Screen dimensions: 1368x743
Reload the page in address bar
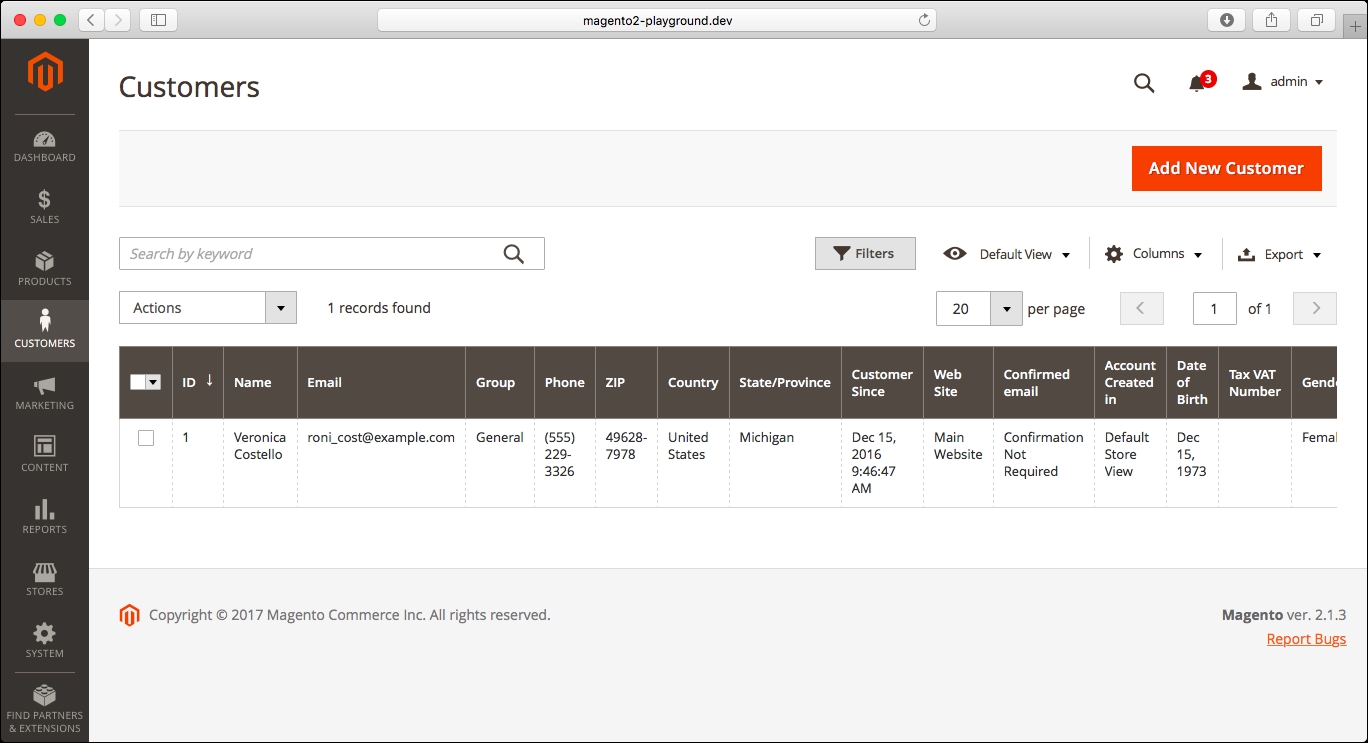pos(924,20)
